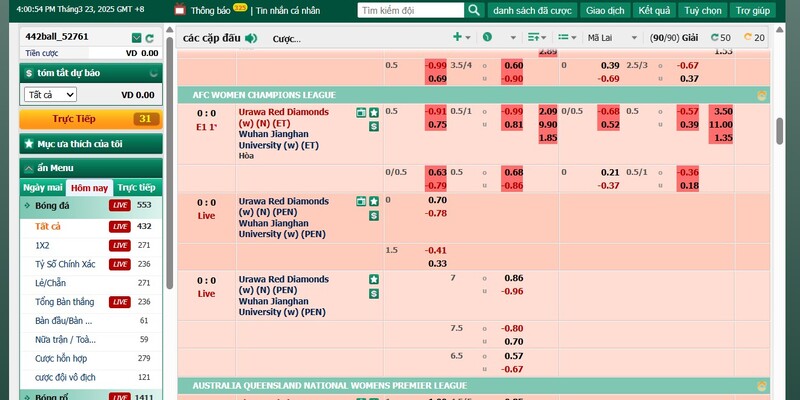The image size is (800, 400).
Task: Open the green plus add dropdown
Action: click(462, 37)
